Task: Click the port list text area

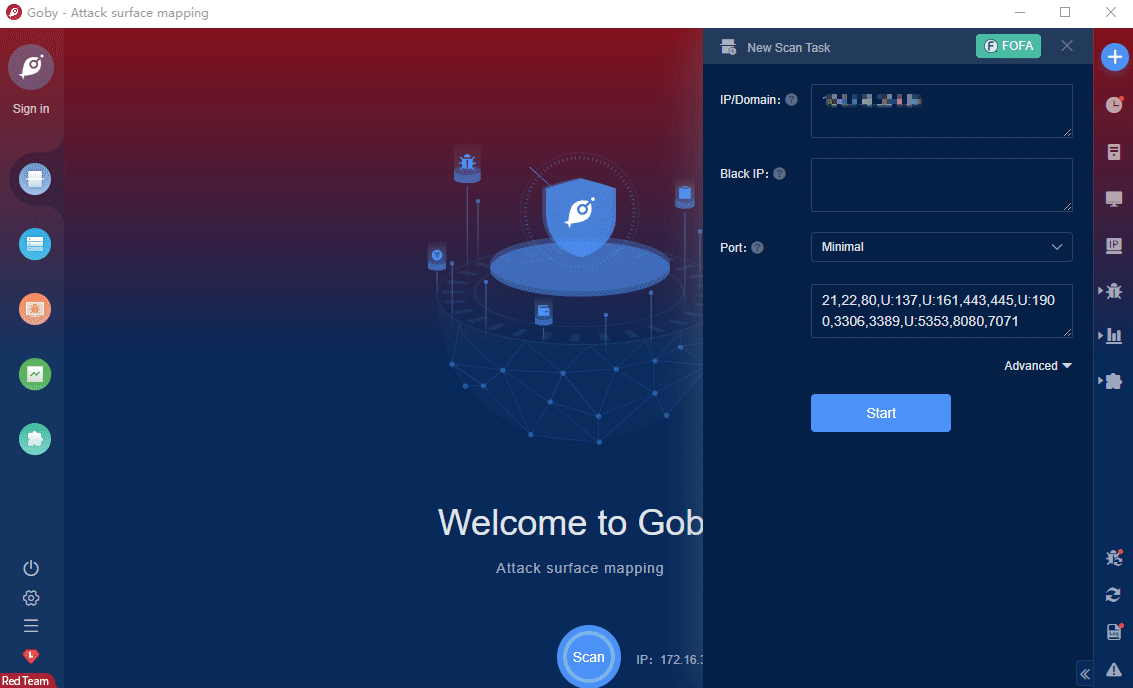Action: 942,311
